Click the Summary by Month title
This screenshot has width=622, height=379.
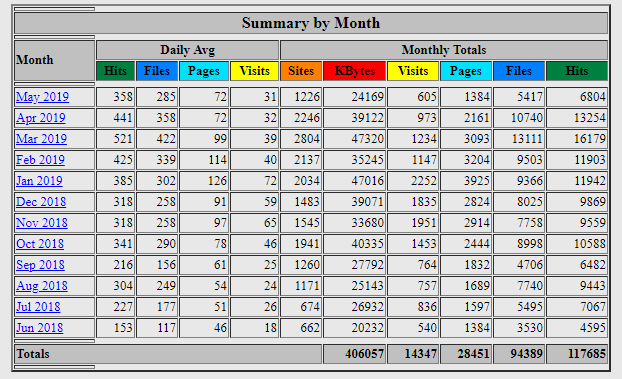pos(311,23)
